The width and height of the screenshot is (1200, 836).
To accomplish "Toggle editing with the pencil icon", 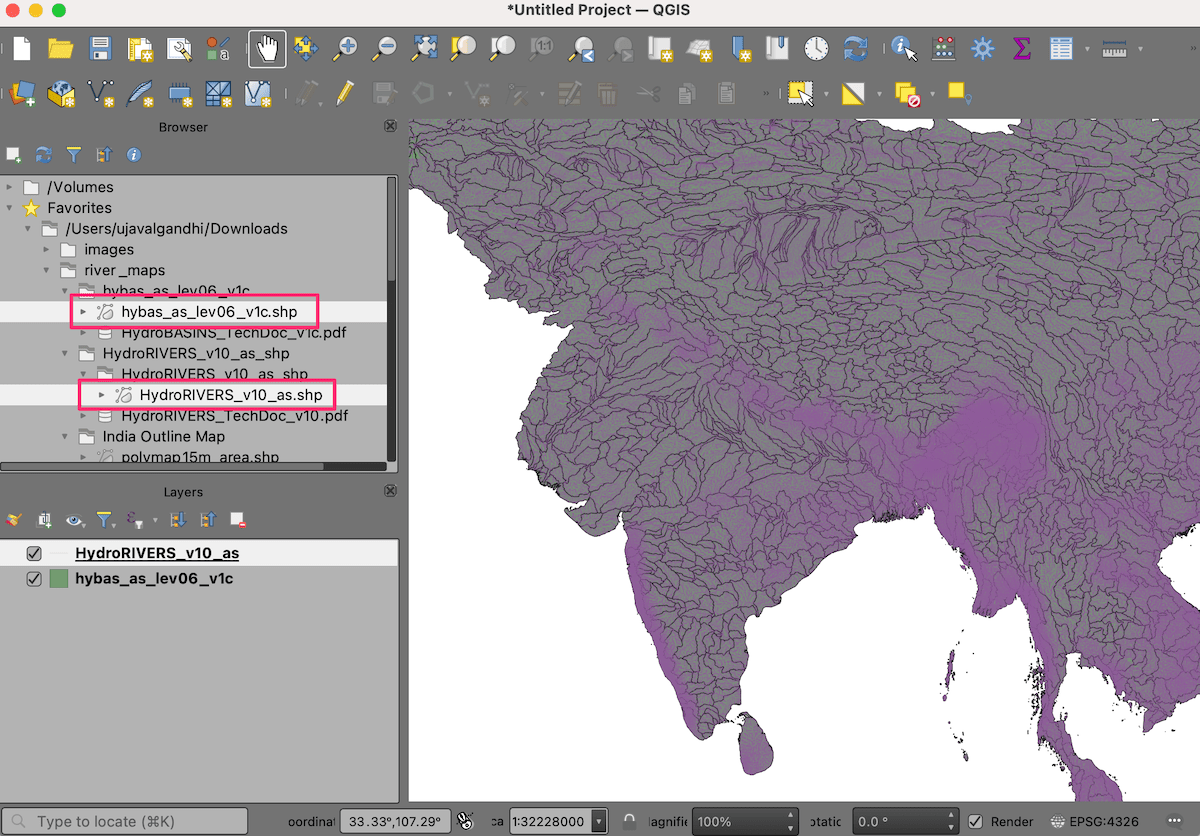I will tap(345, 93).
